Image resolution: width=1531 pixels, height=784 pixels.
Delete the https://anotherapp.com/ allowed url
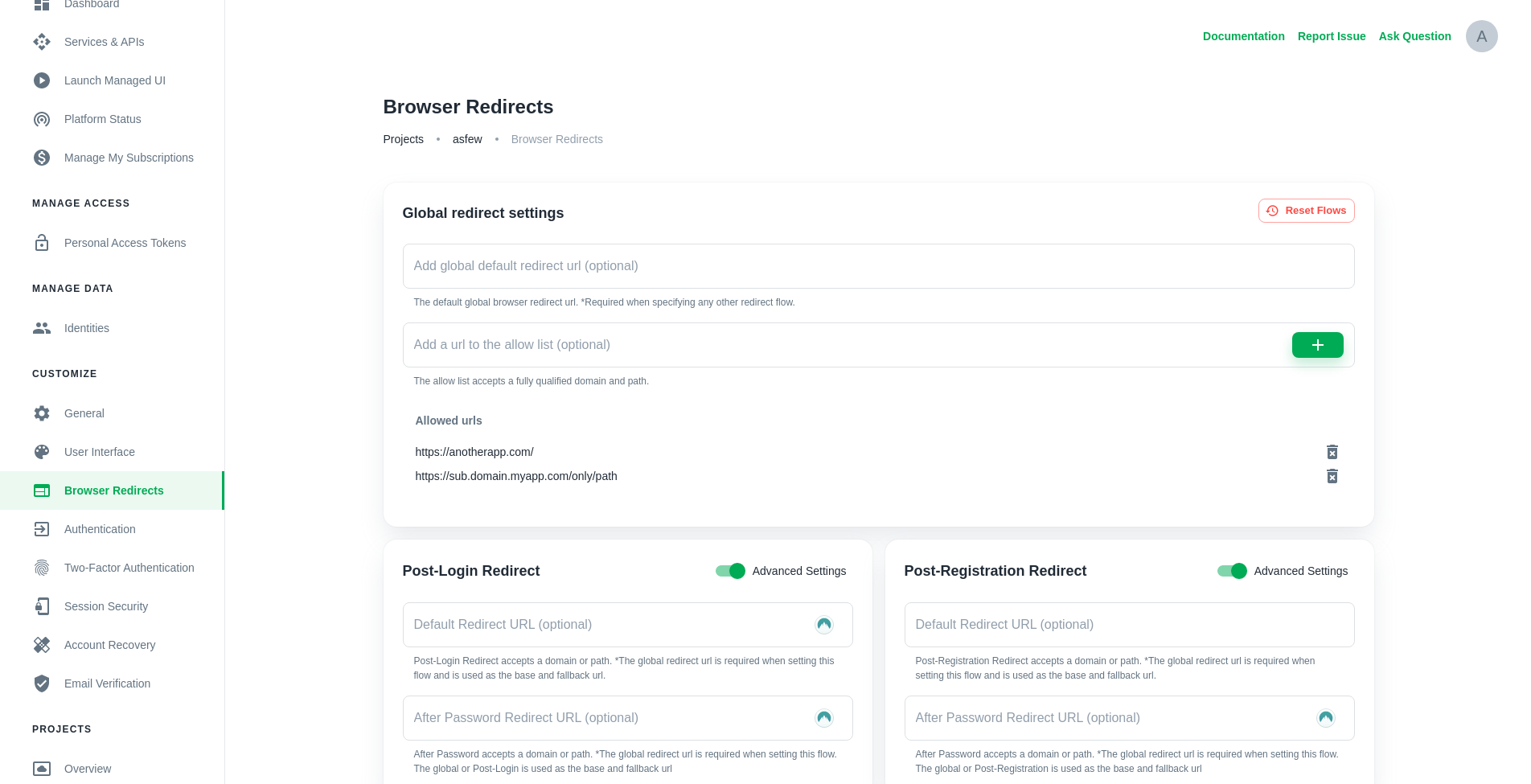tap(1332, 452)
